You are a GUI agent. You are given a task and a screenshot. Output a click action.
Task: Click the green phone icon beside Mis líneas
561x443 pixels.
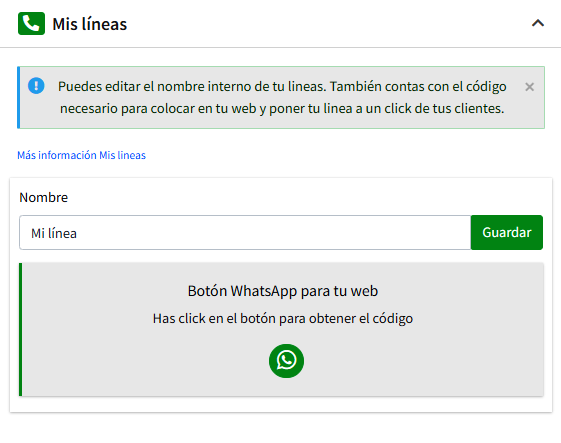coord(31,24)
